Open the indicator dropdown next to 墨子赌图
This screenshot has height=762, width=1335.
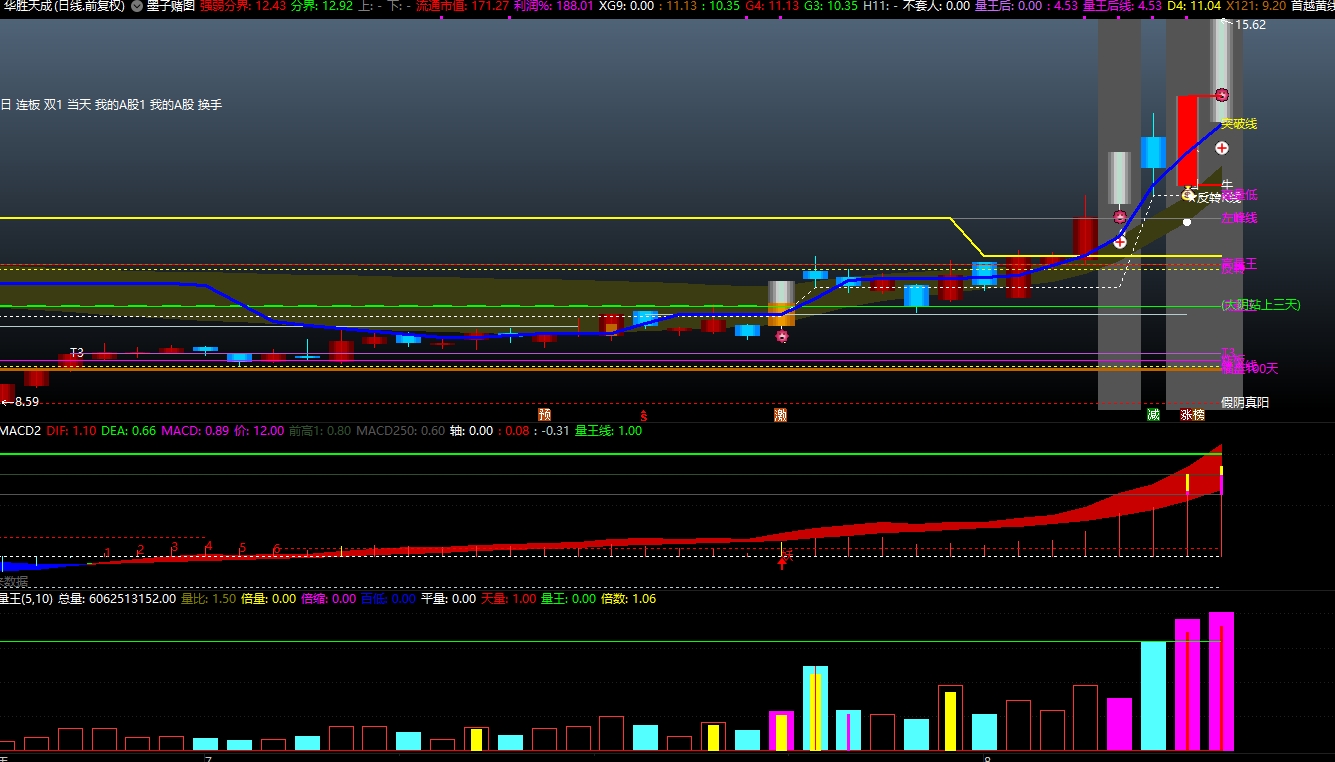pos(137,6)
